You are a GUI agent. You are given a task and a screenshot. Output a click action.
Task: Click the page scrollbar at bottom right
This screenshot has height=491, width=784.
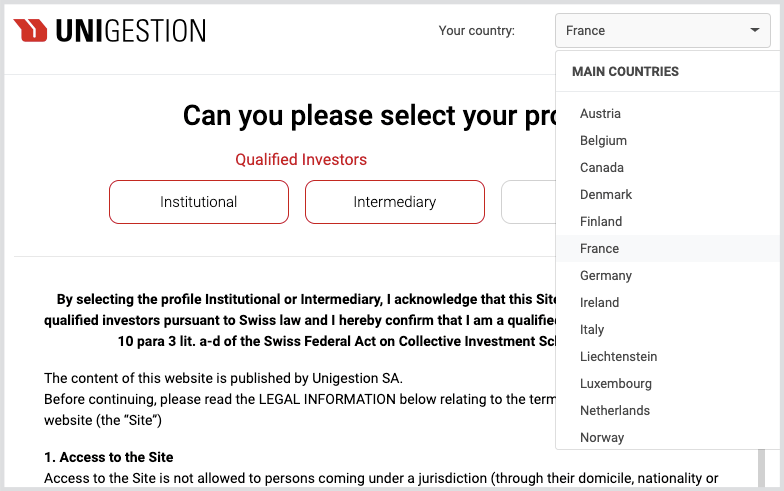coord(761,468)
